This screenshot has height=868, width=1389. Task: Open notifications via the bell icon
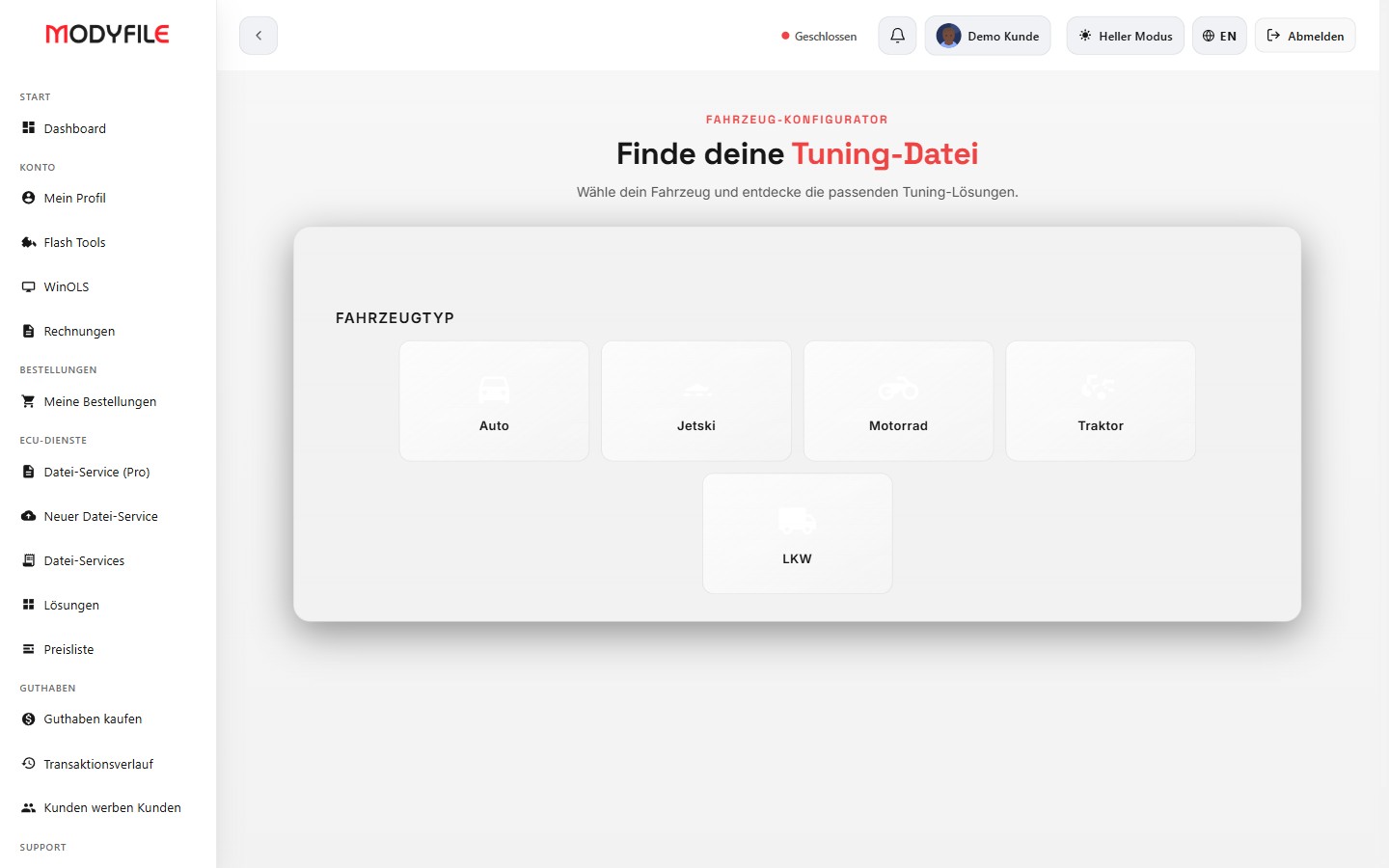[x=897, y=36]
